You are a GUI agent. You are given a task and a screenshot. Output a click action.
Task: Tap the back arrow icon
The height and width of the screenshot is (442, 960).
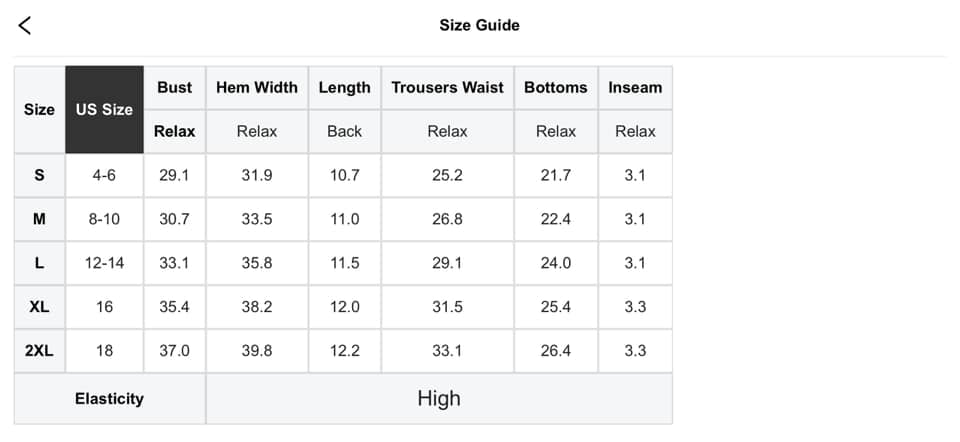pyautogui.click(x=25, y=26)
